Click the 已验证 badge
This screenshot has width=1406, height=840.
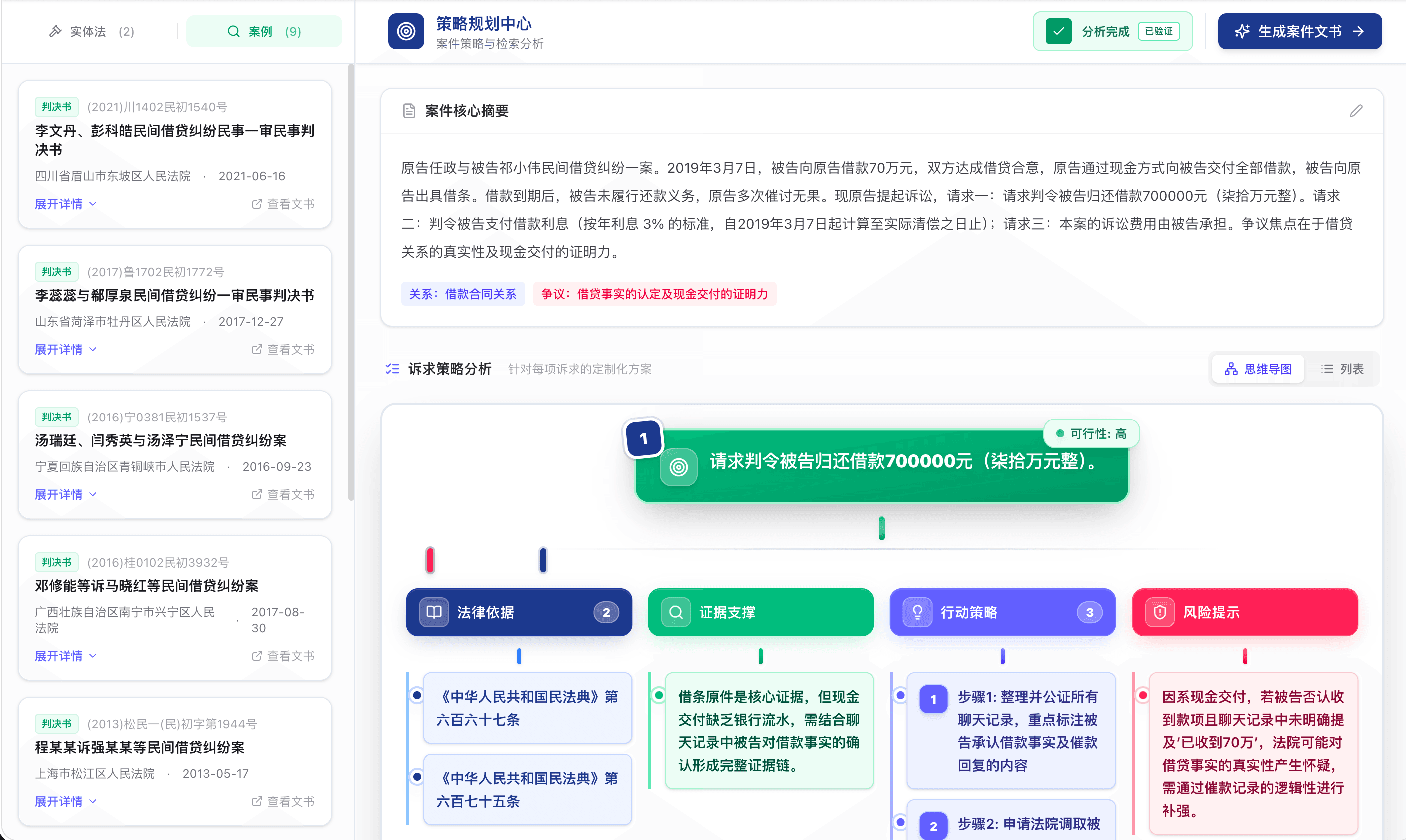point(1159,31)
